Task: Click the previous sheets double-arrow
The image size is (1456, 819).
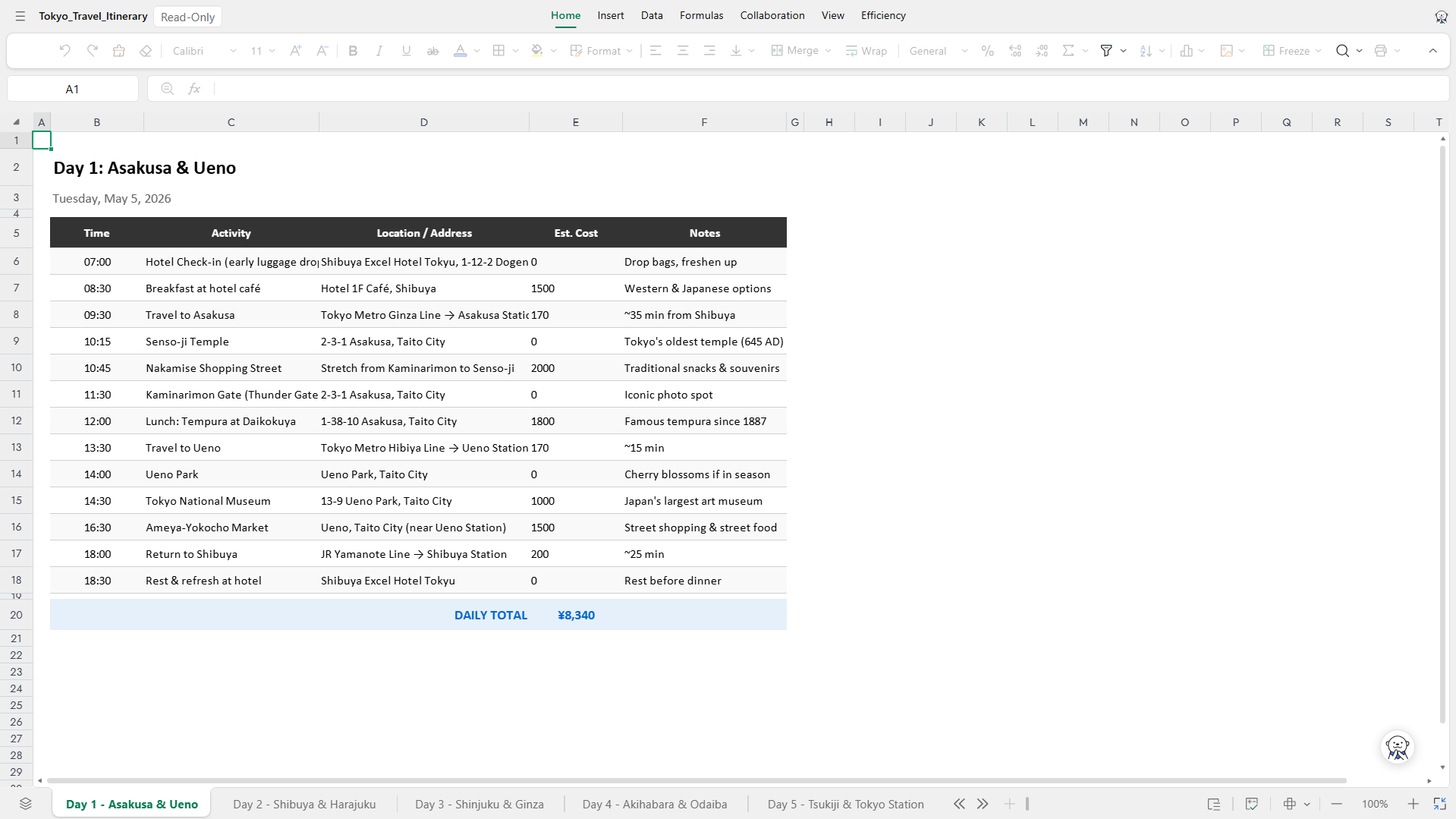Action: [x=959, y=804]
